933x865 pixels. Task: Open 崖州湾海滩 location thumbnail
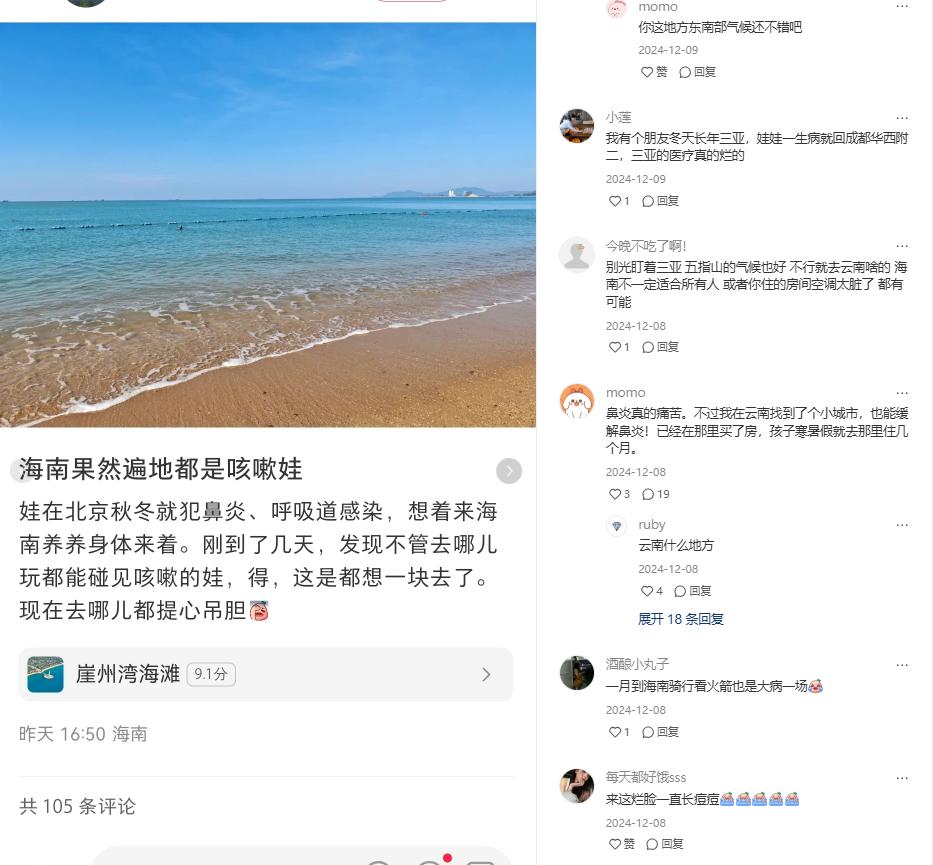coord(45,674)
